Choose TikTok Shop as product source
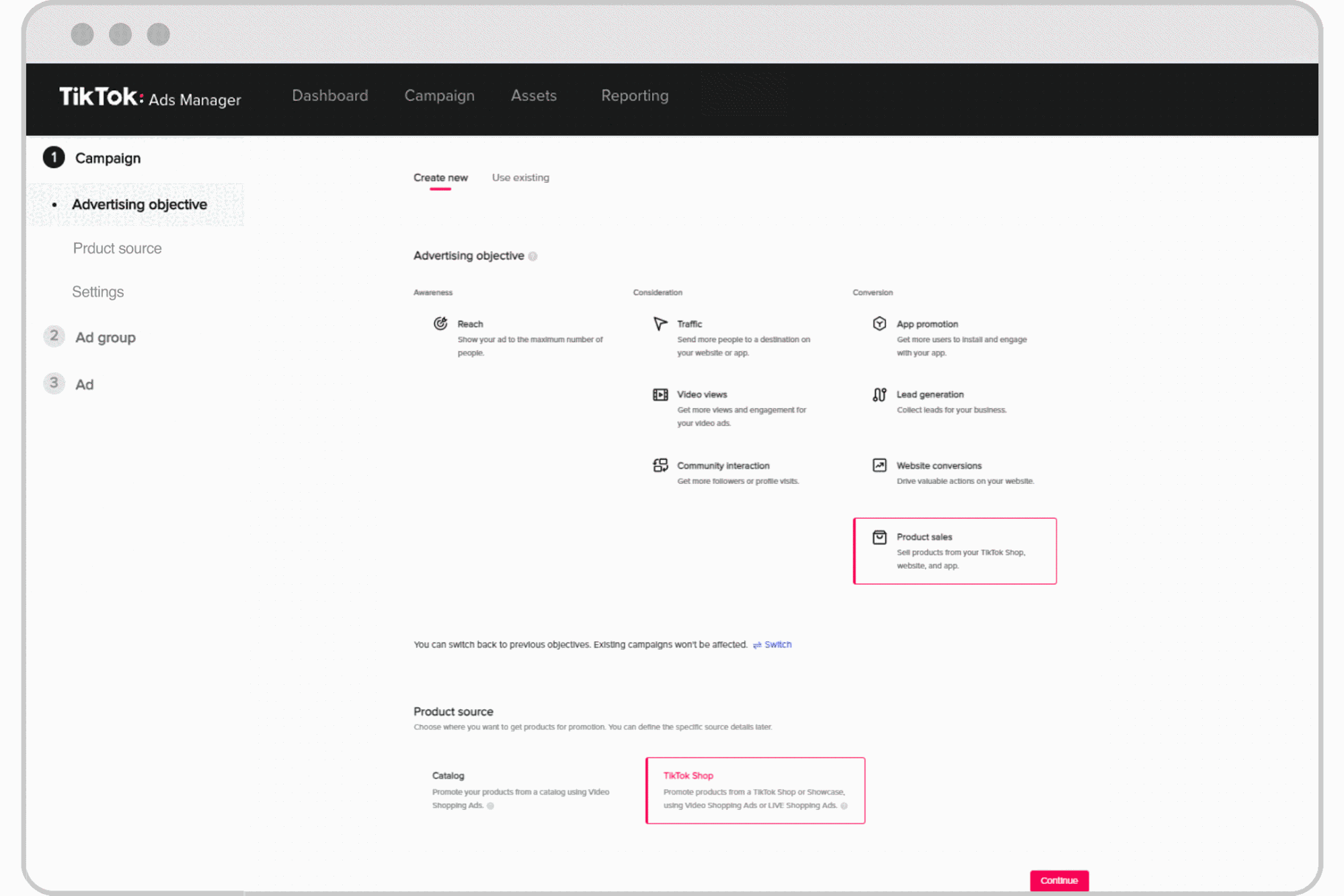This screenshot has height=896, width=1344. (755, 790)
